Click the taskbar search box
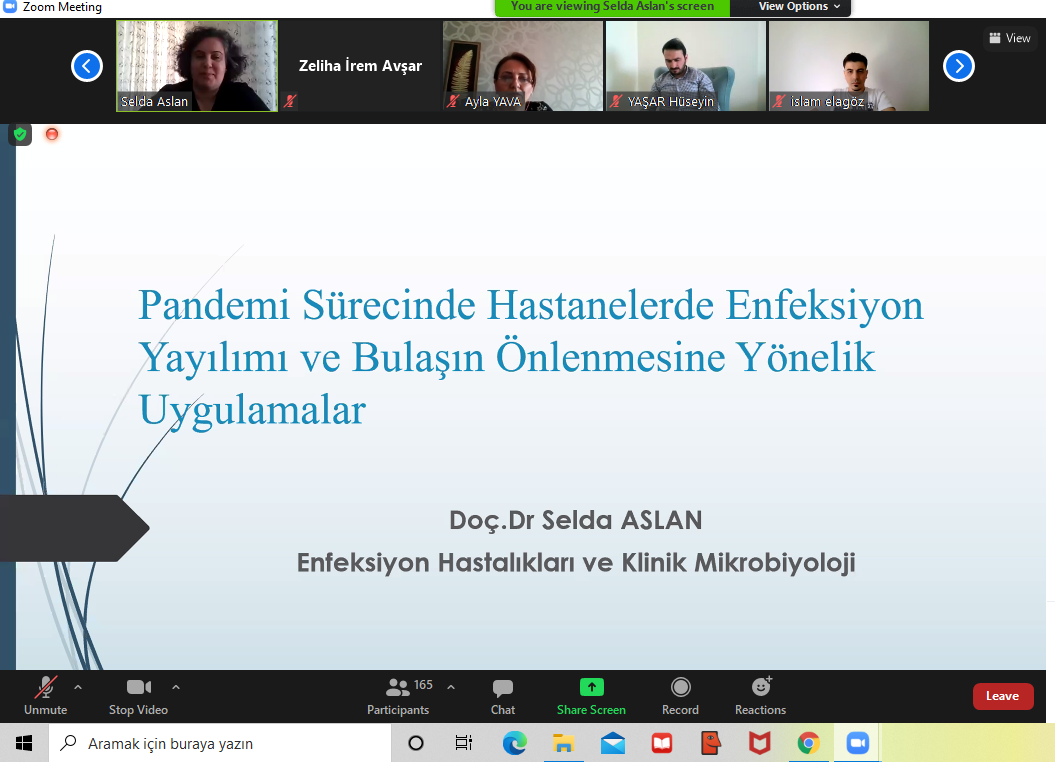Image resolution: width=1055 pixels, height=762 pixels. pyautogui.click(x=219, y=743)
